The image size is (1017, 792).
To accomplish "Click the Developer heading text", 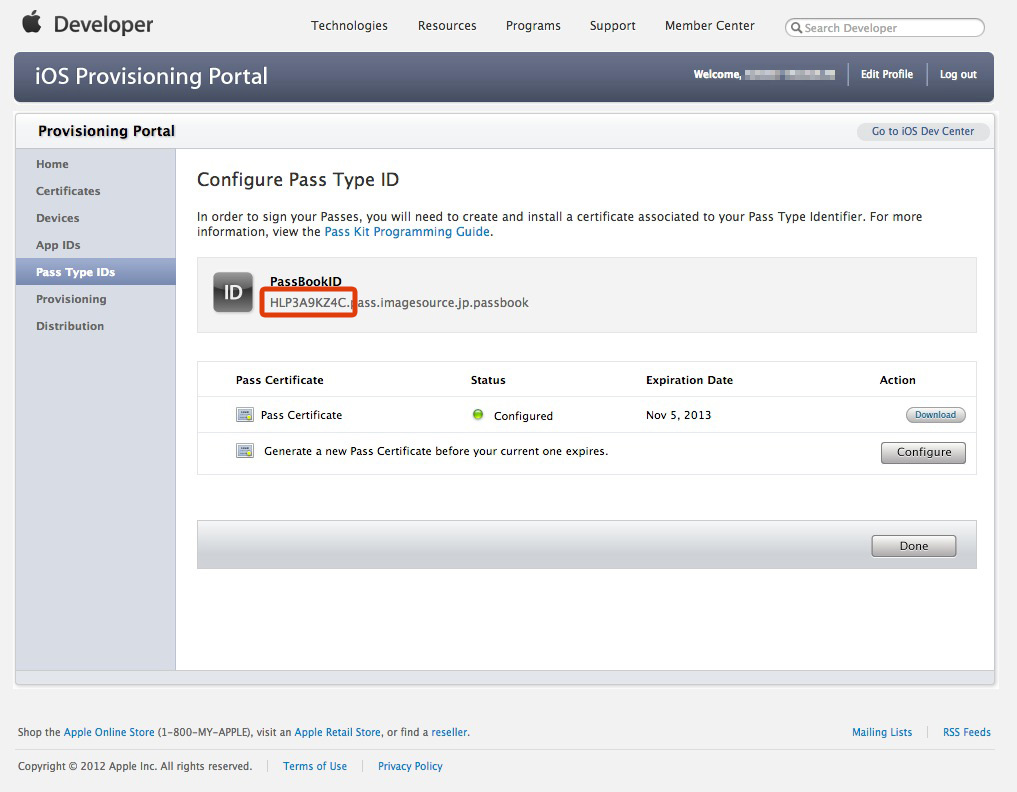I will pyautogui.click(x=103, y=25).
